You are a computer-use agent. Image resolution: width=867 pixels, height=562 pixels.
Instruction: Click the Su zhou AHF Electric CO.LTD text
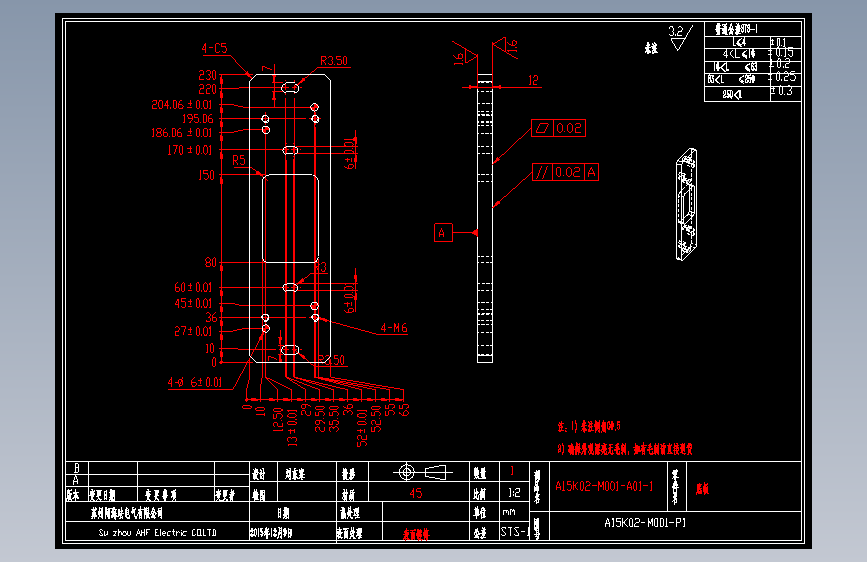click(x=158, y=533)
